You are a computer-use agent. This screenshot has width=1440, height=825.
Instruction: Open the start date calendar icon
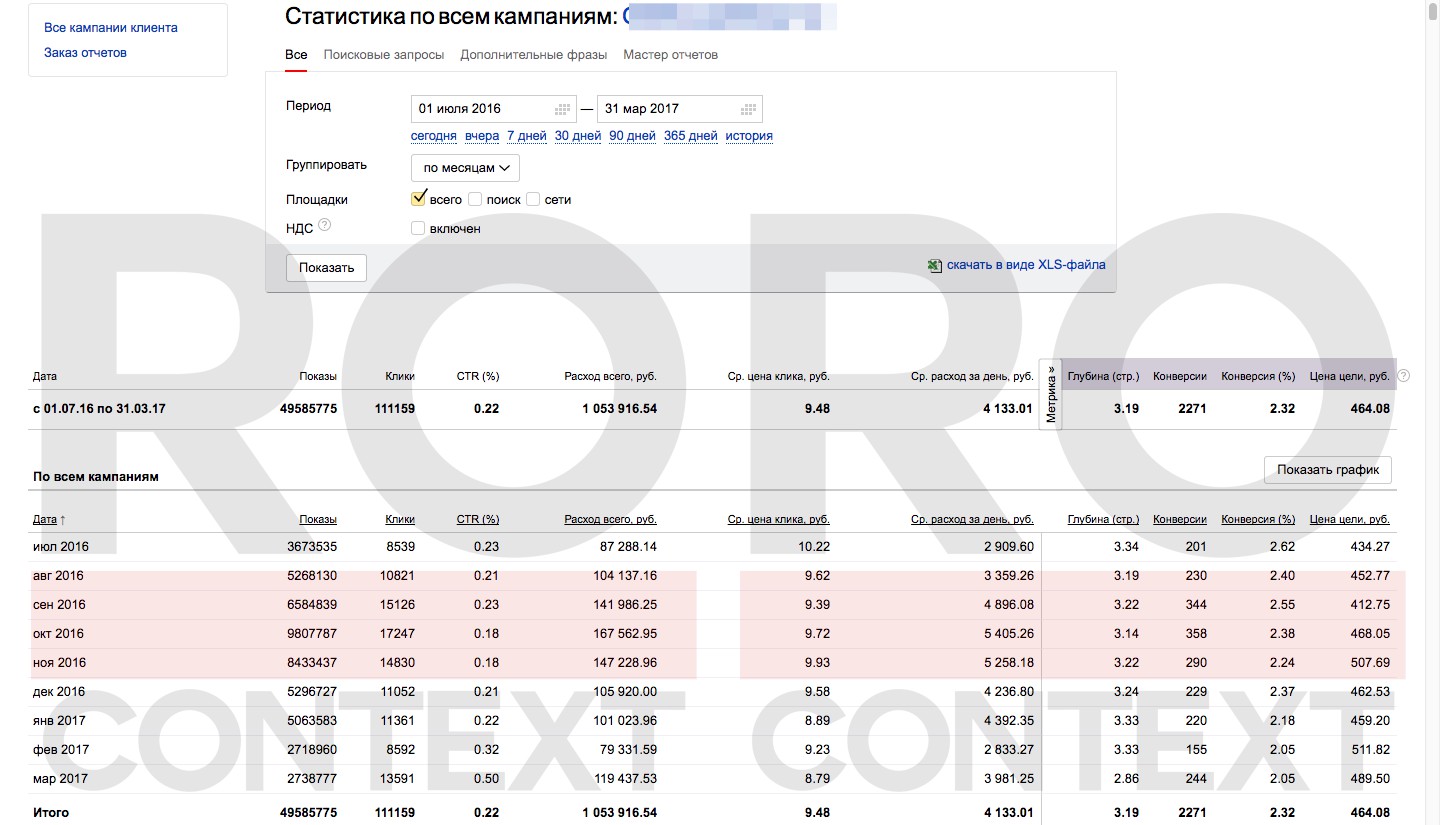pos(563,109)
